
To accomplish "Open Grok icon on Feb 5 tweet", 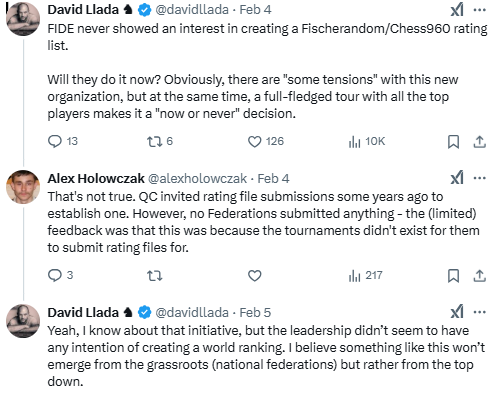I will click(457, 312).
